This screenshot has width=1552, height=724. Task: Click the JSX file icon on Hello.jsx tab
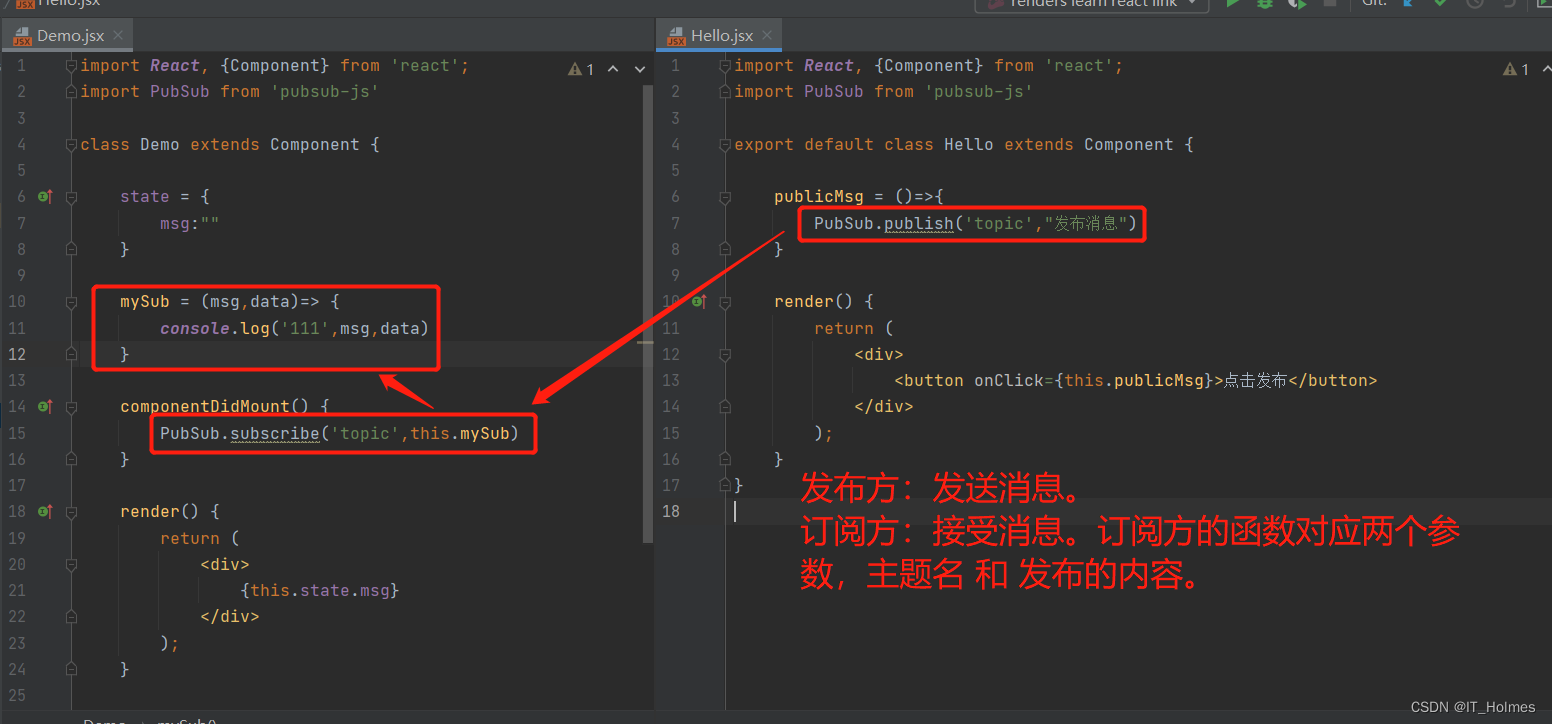tap(676, 36)
